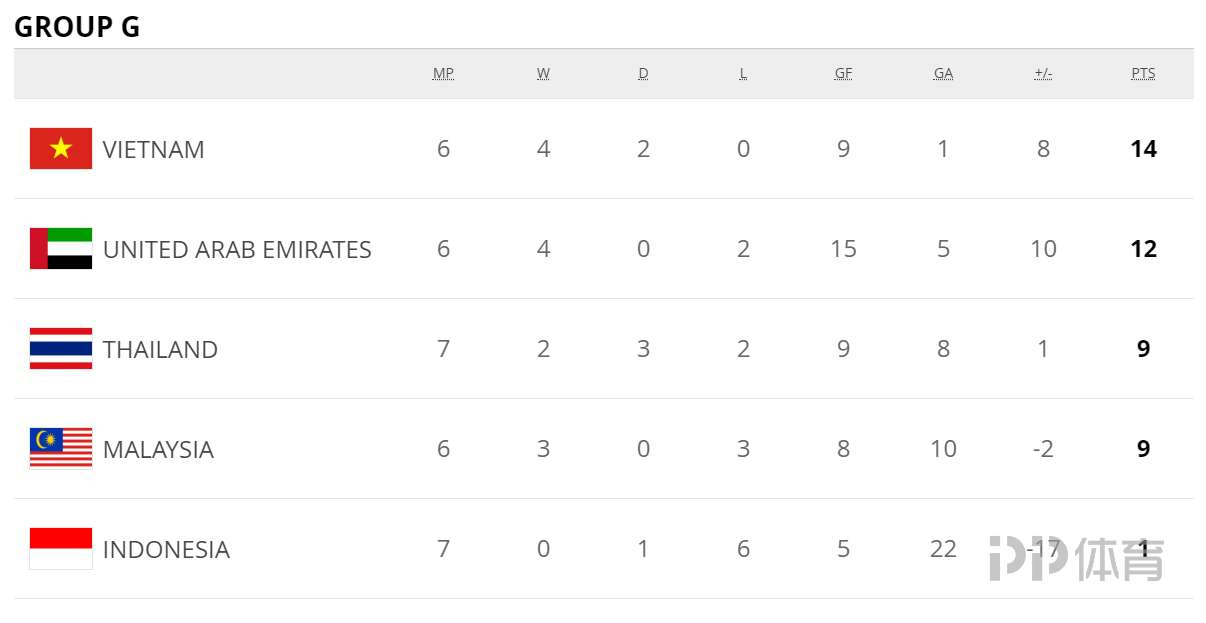Click the D column header

click(x=643, y=74)
